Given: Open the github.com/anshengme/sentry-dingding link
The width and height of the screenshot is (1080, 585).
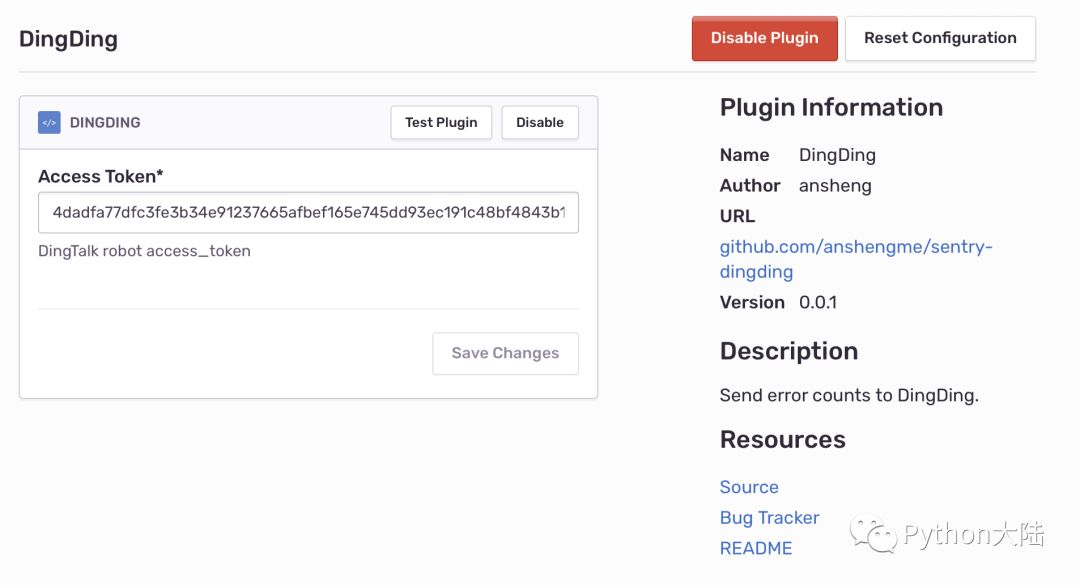Looking at the screenshot, I should [855, 259].
